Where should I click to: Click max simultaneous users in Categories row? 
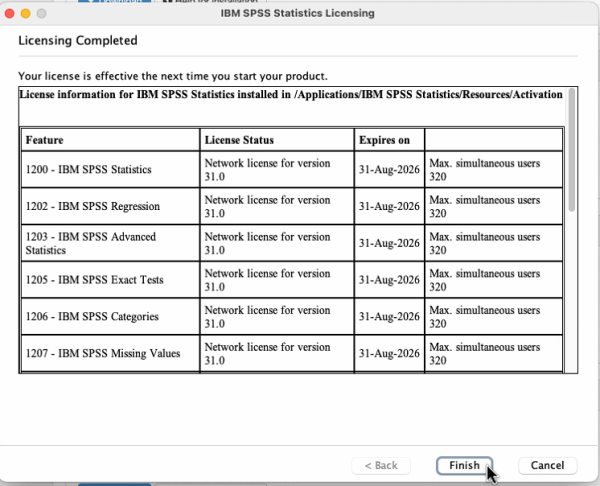point(494,316)
